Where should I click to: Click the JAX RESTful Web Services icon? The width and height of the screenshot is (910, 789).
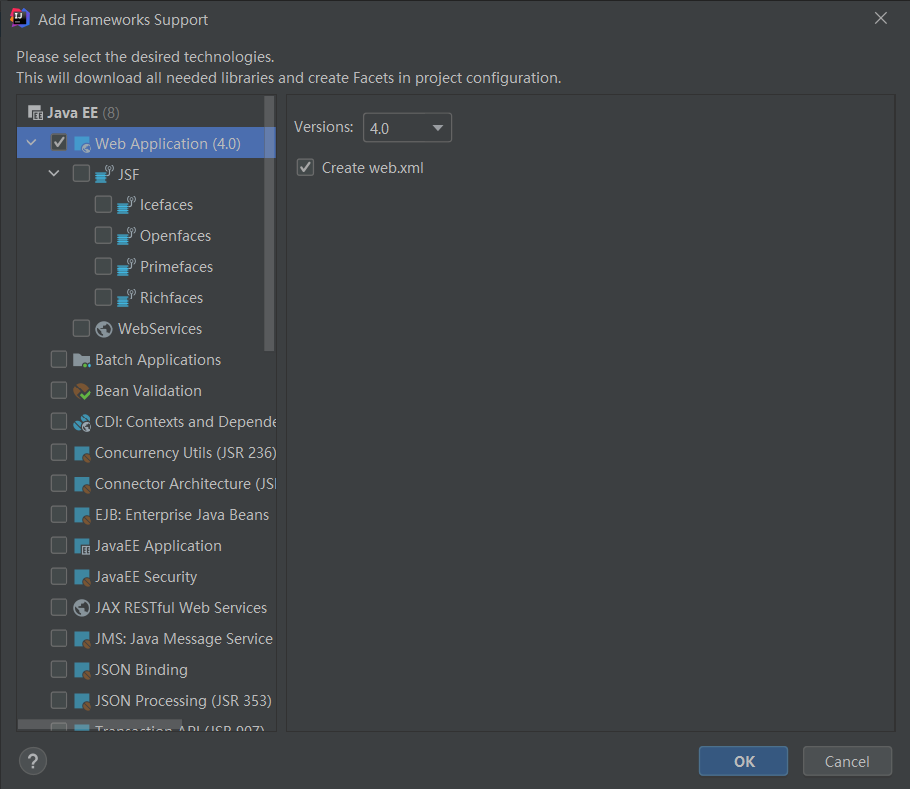pos(82,608)
